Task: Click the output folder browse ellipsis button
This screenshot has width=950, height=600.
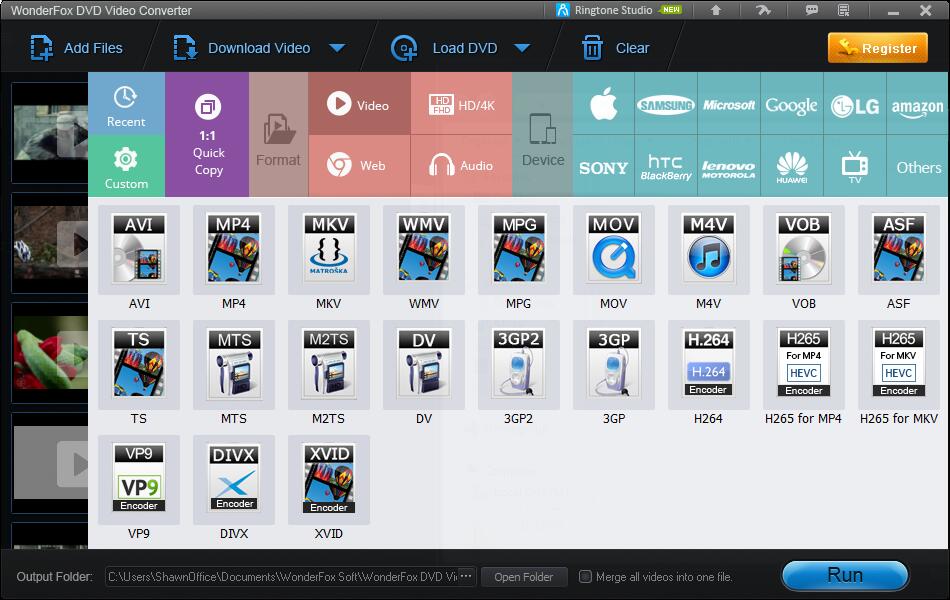Action: pyautogui.click(x=466, y=577)
